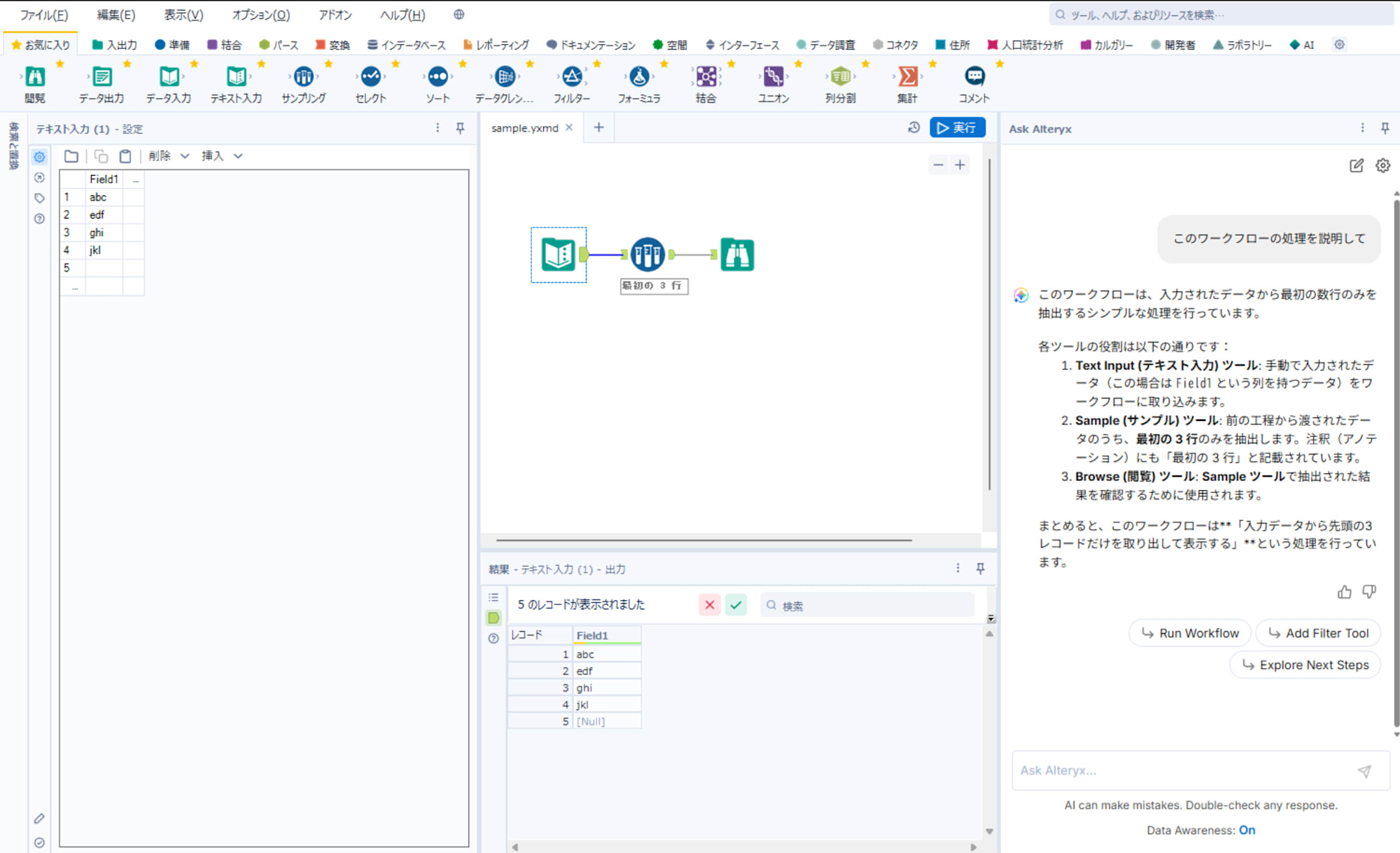The image size is (1400, 853).
Task: Pick the Data Input (データ入力) tool
Action: coord(169,83)
